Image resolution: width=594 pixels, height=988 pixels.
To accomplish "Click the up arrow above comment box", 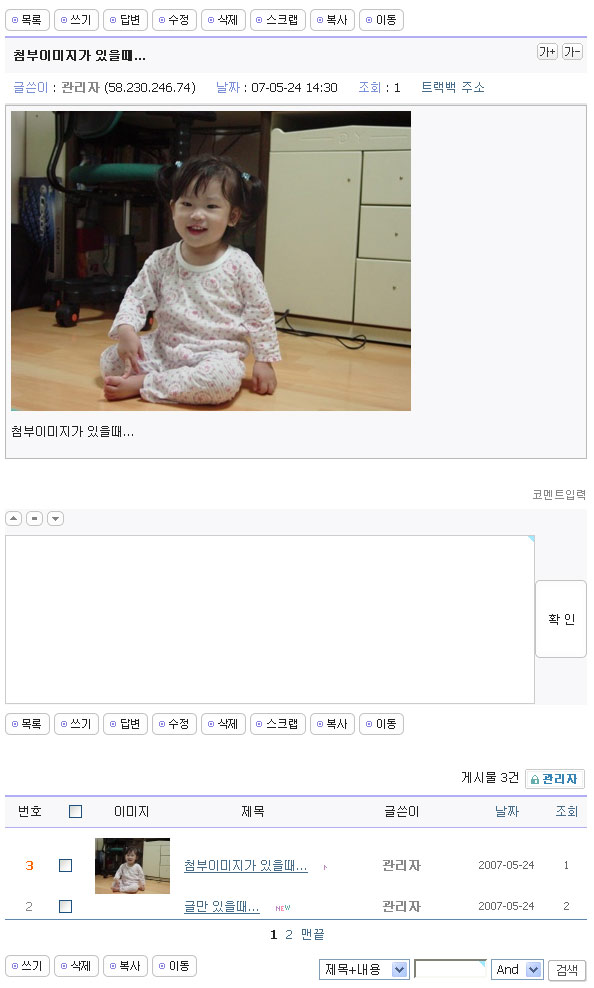I will (x=13, y=519).
